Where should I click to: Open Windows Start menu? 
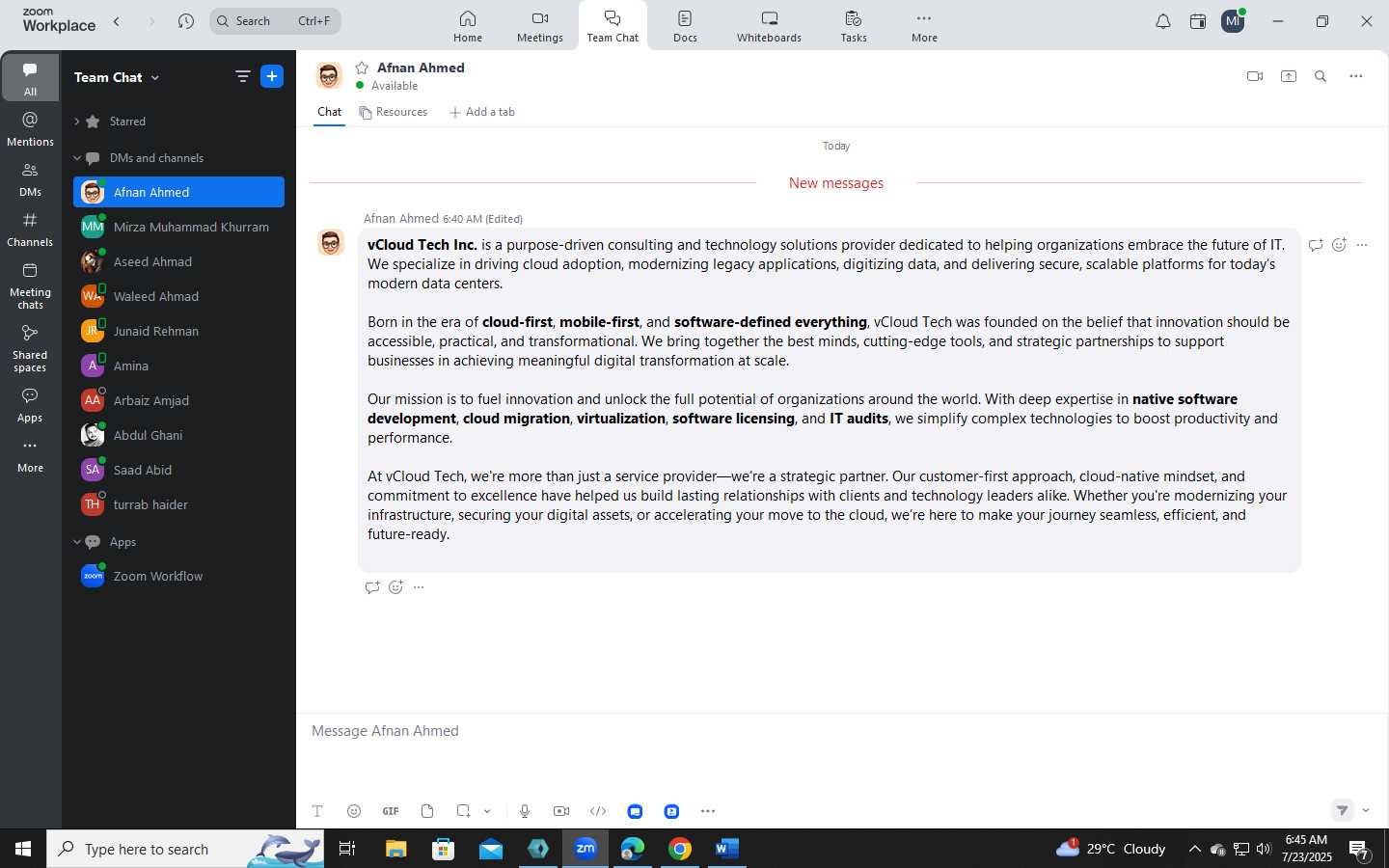coord(23,849)
